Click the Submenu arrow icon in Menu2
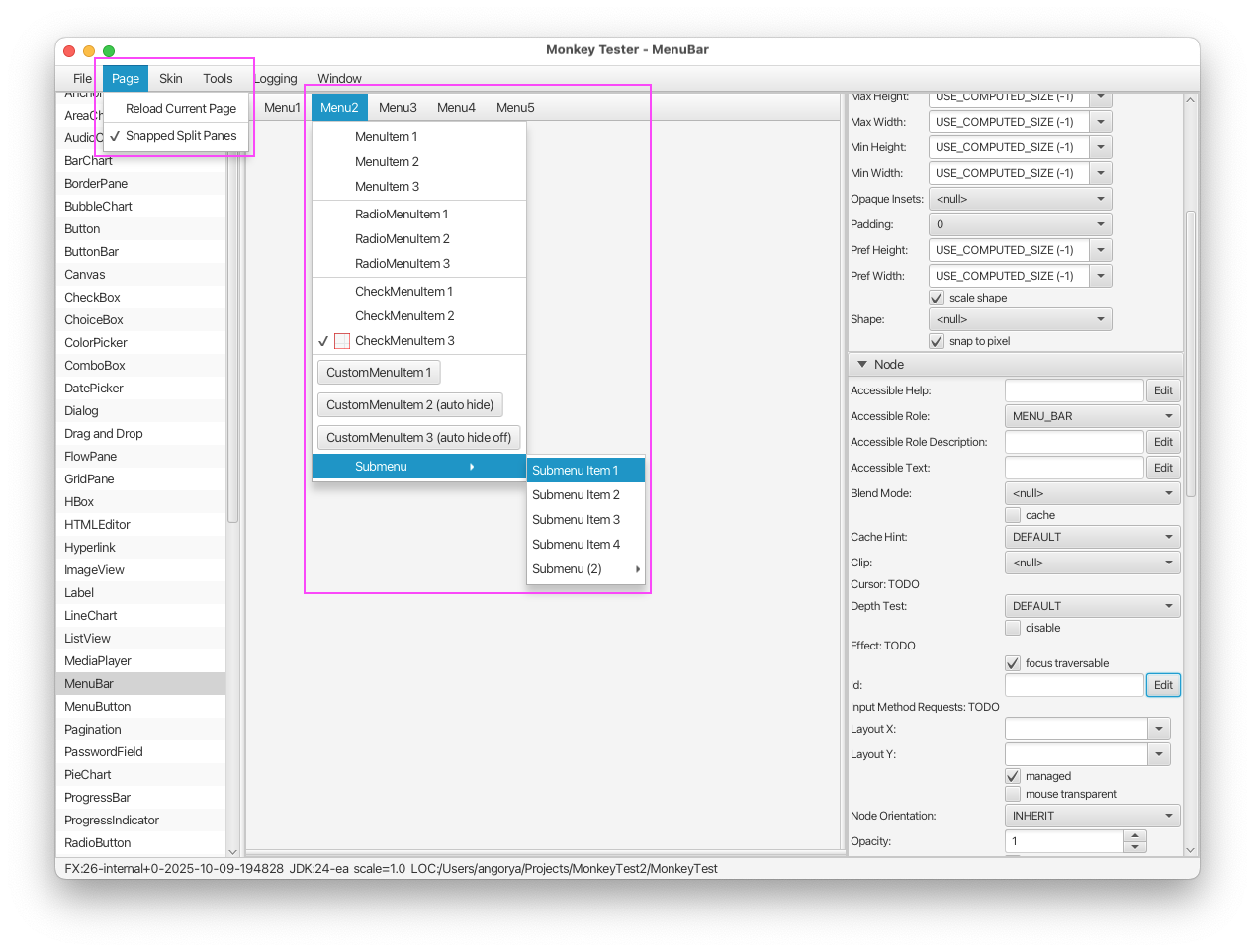Image resolution: width=1255 pixels, height=952 pixels. (472, 467)
